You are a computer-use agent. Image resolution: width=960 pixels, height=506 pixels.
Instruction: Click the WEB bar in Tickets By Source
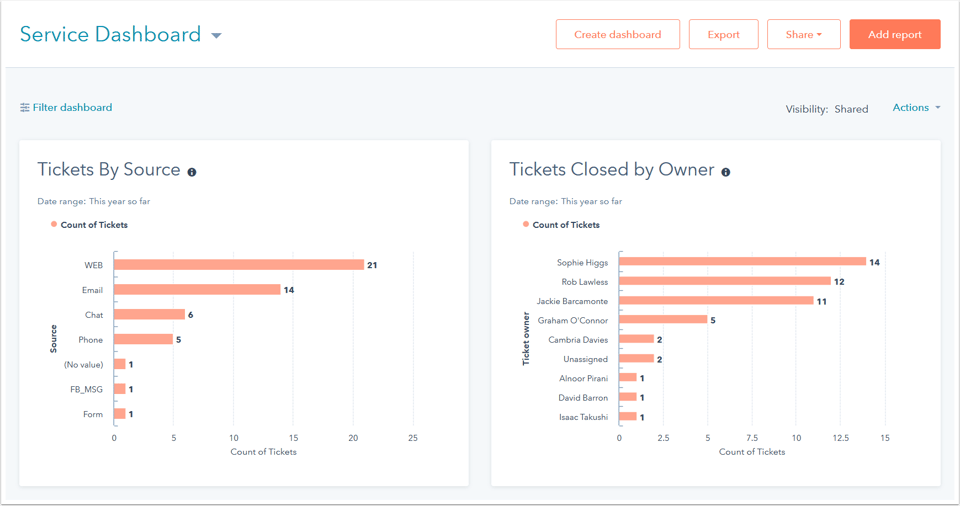(x=238, y=265)
